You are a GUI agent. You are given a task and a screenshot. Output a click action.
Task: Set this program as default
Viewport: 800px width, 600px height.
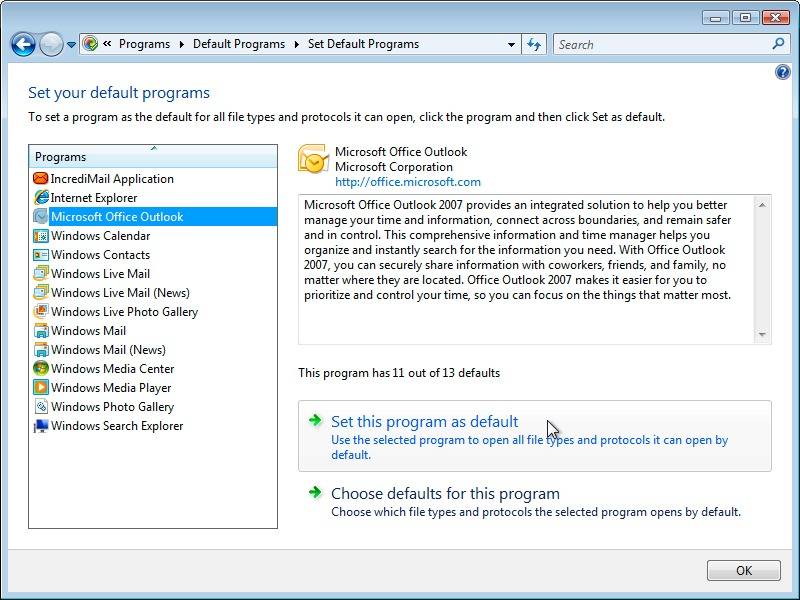tap(535, 436)
